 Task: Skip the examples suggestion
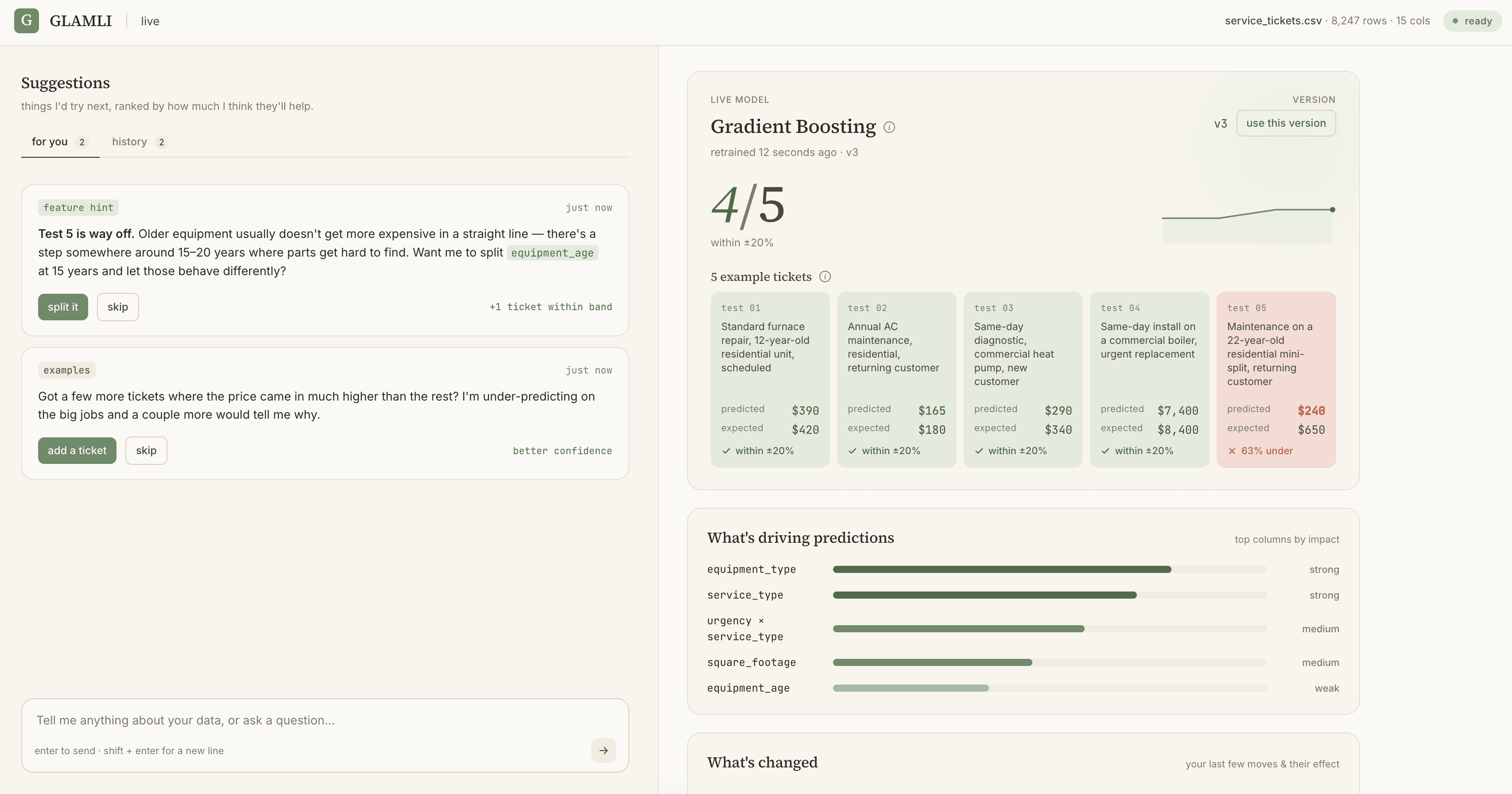(x=146, y=451)
